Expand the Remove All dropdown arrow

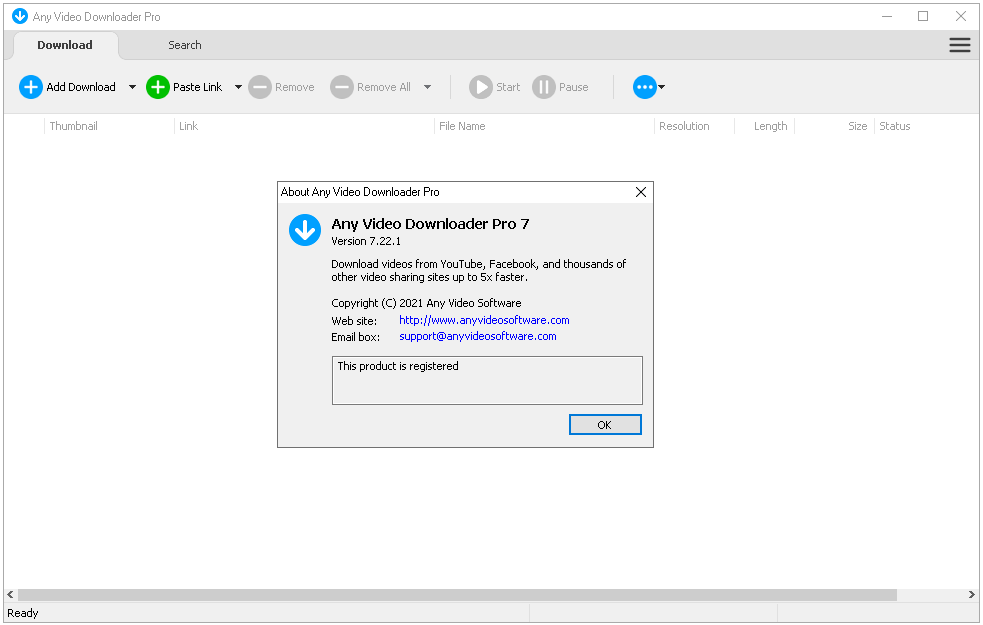pos(428,87)
